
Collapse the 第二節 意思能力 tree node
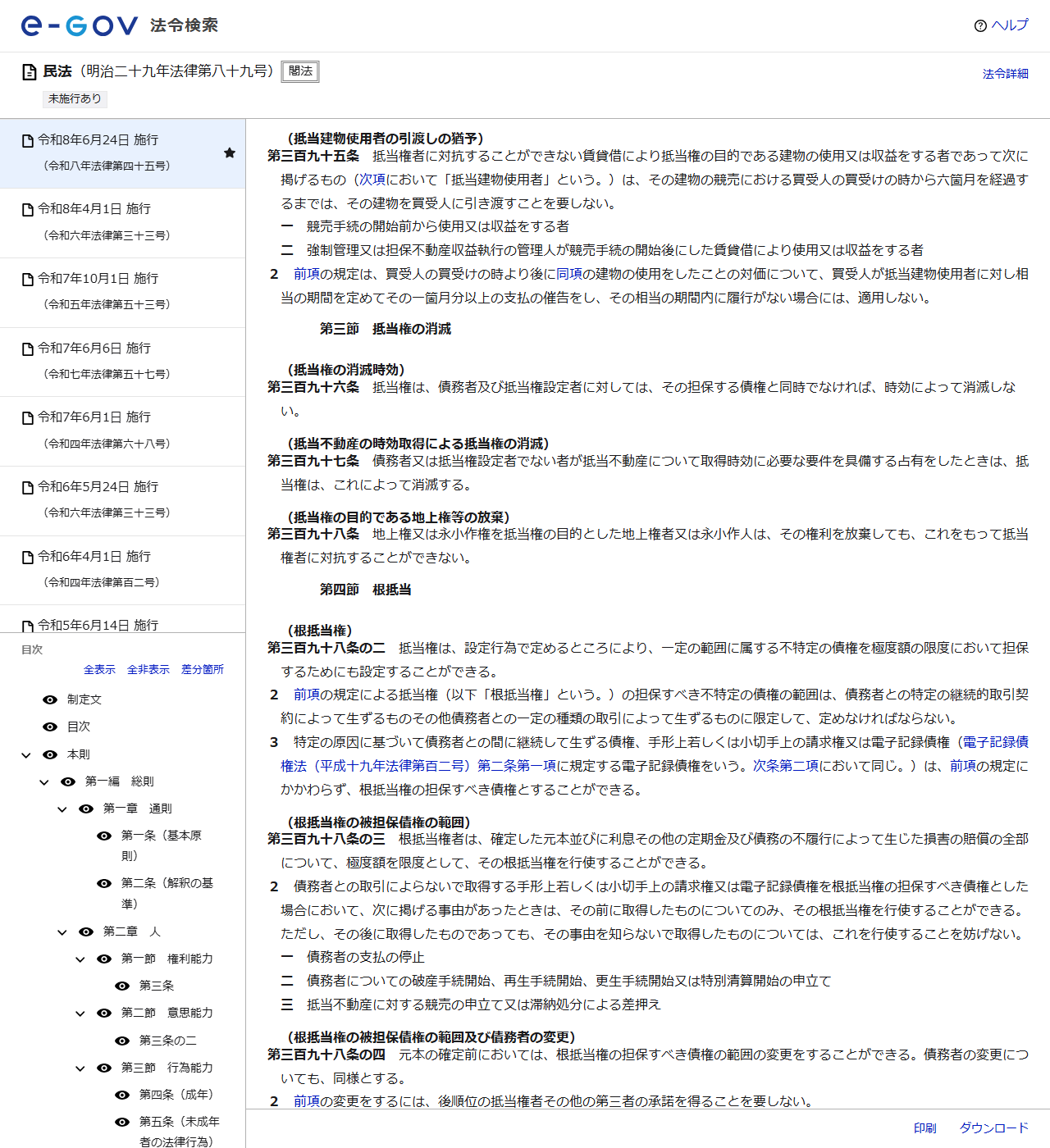[80, 1014]
